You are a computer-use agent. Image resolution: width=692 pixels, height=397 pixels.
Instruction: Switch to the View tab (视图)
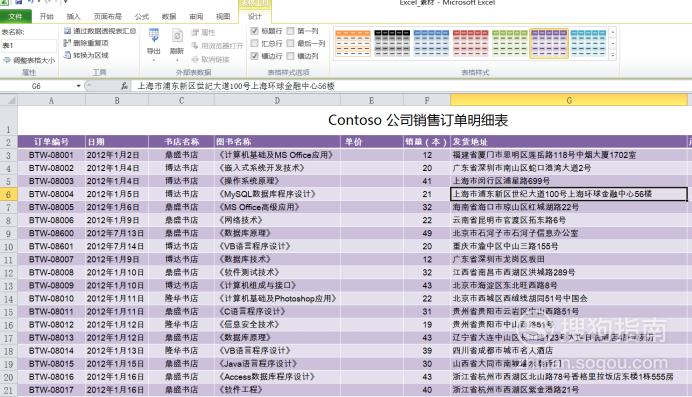pos(223,17)
